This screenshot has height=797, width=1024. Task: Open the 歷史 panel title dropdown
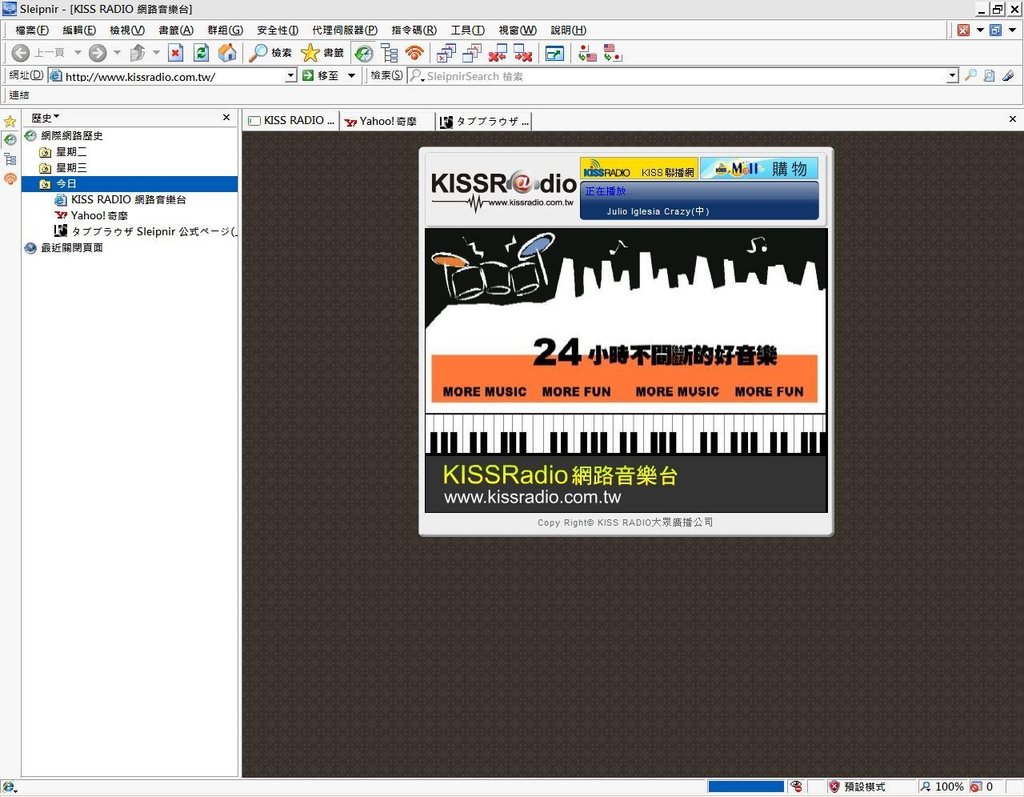(46, 118)
